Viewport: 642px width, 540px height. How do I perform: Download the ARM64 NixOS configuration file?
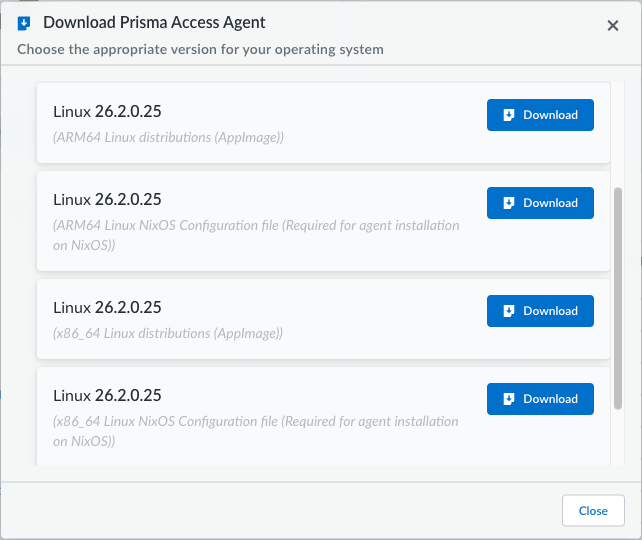coord(540,203)
